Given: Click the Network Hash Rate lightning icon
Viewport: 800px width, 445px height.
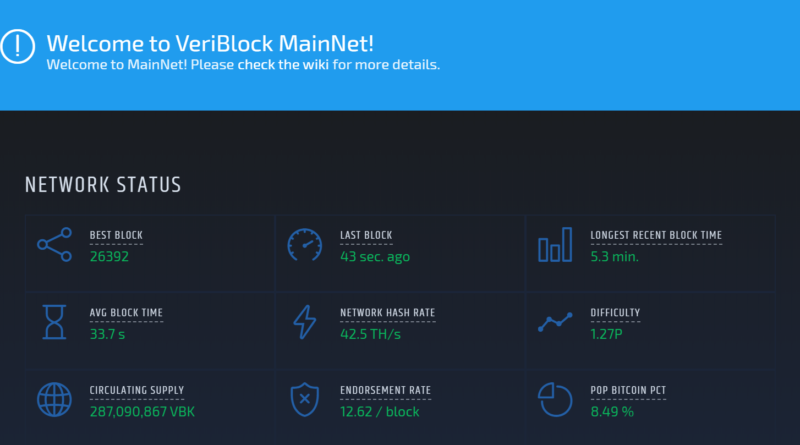Looking at the screenshot, I should [x=305, y=322].
